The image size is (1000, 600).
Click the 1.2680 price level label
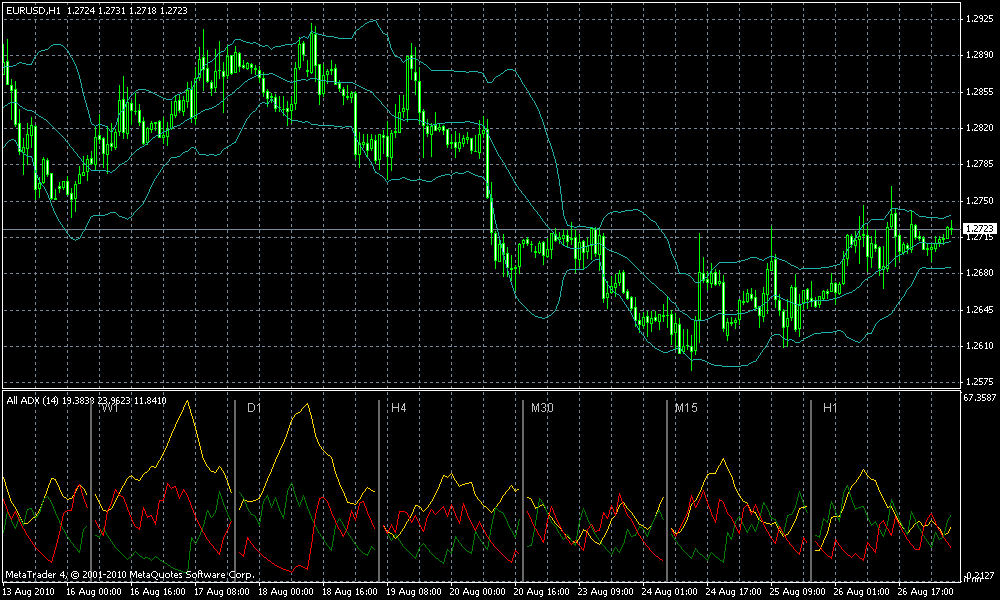pos(981,274)
